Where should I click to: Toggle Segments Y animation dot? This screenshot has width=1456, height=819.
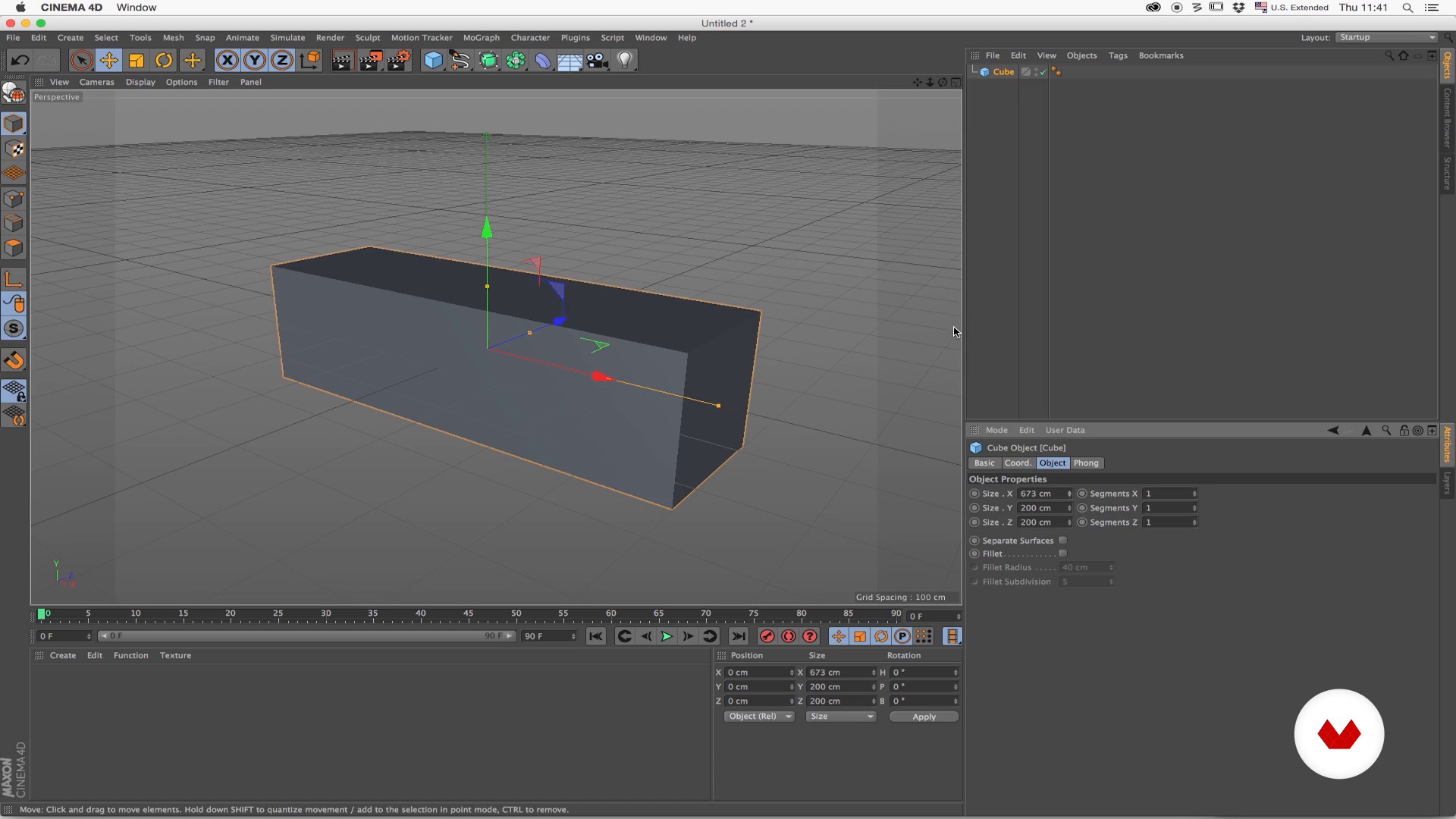pyautogui.click(x=1082, y=508)
